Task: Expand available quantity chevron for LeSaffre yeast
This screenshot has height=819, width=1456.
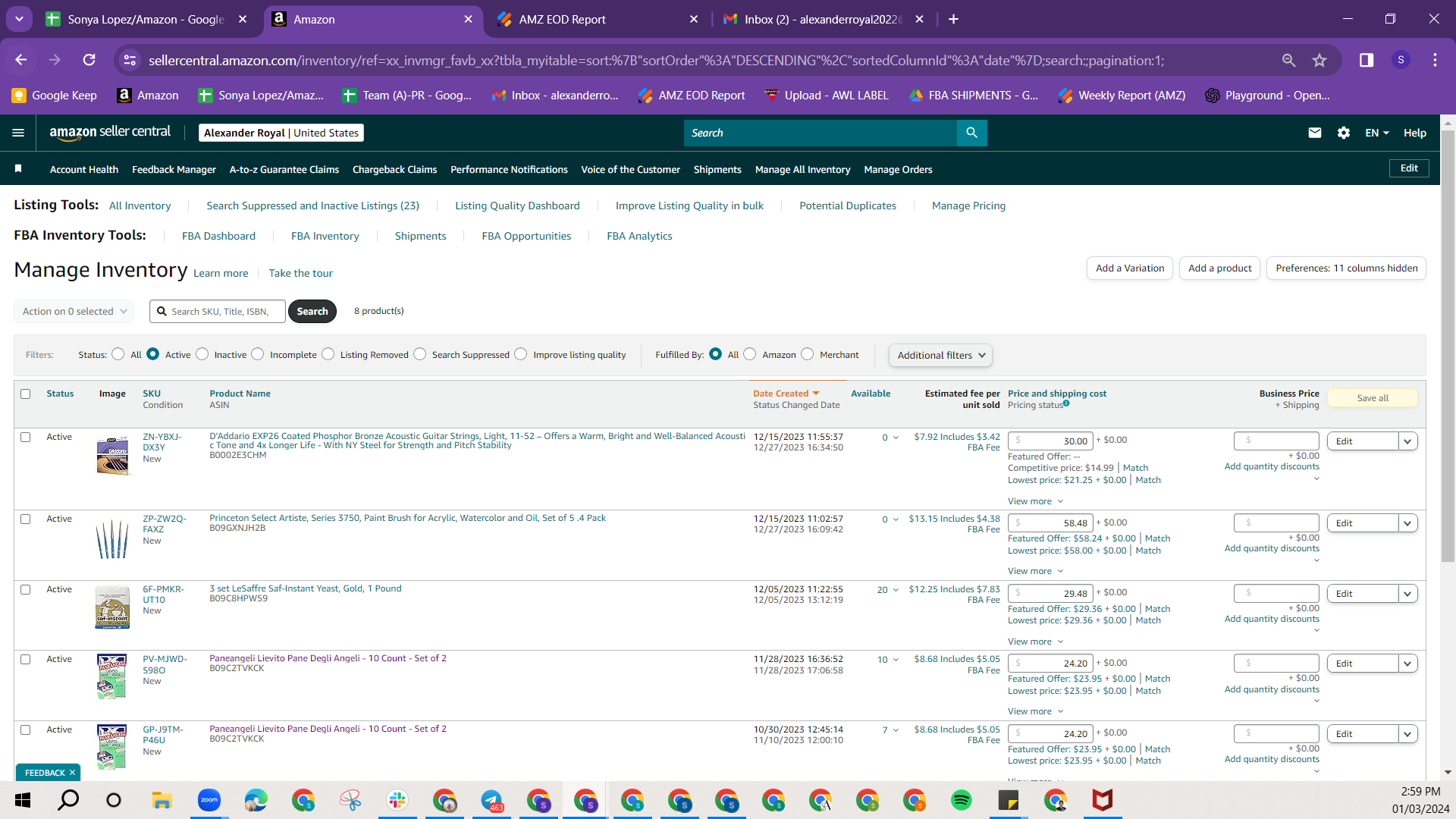Action: click(x=896, y=590)
